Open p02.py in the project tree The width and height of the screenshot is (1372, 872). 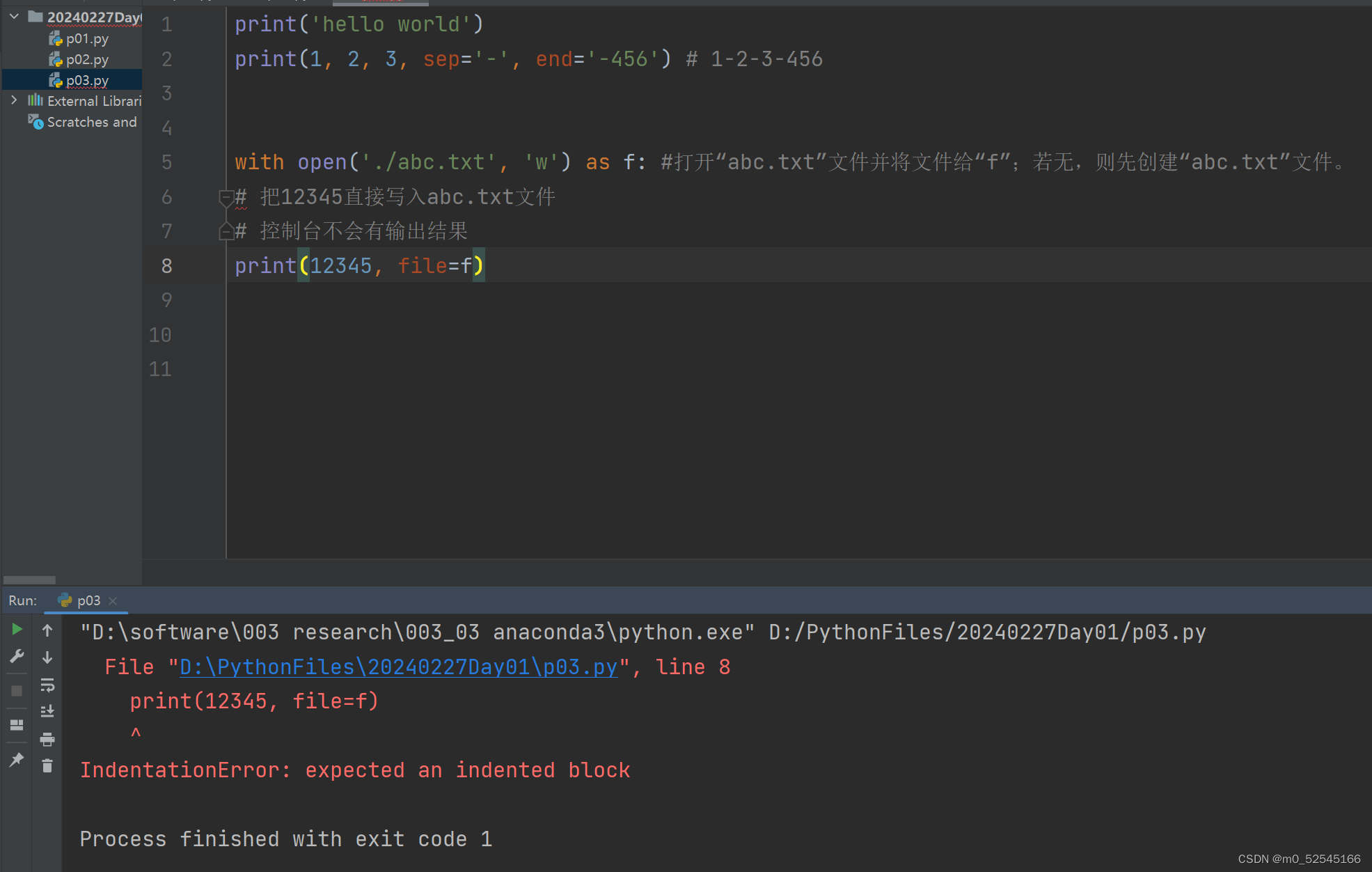click(x=87, y=60)
